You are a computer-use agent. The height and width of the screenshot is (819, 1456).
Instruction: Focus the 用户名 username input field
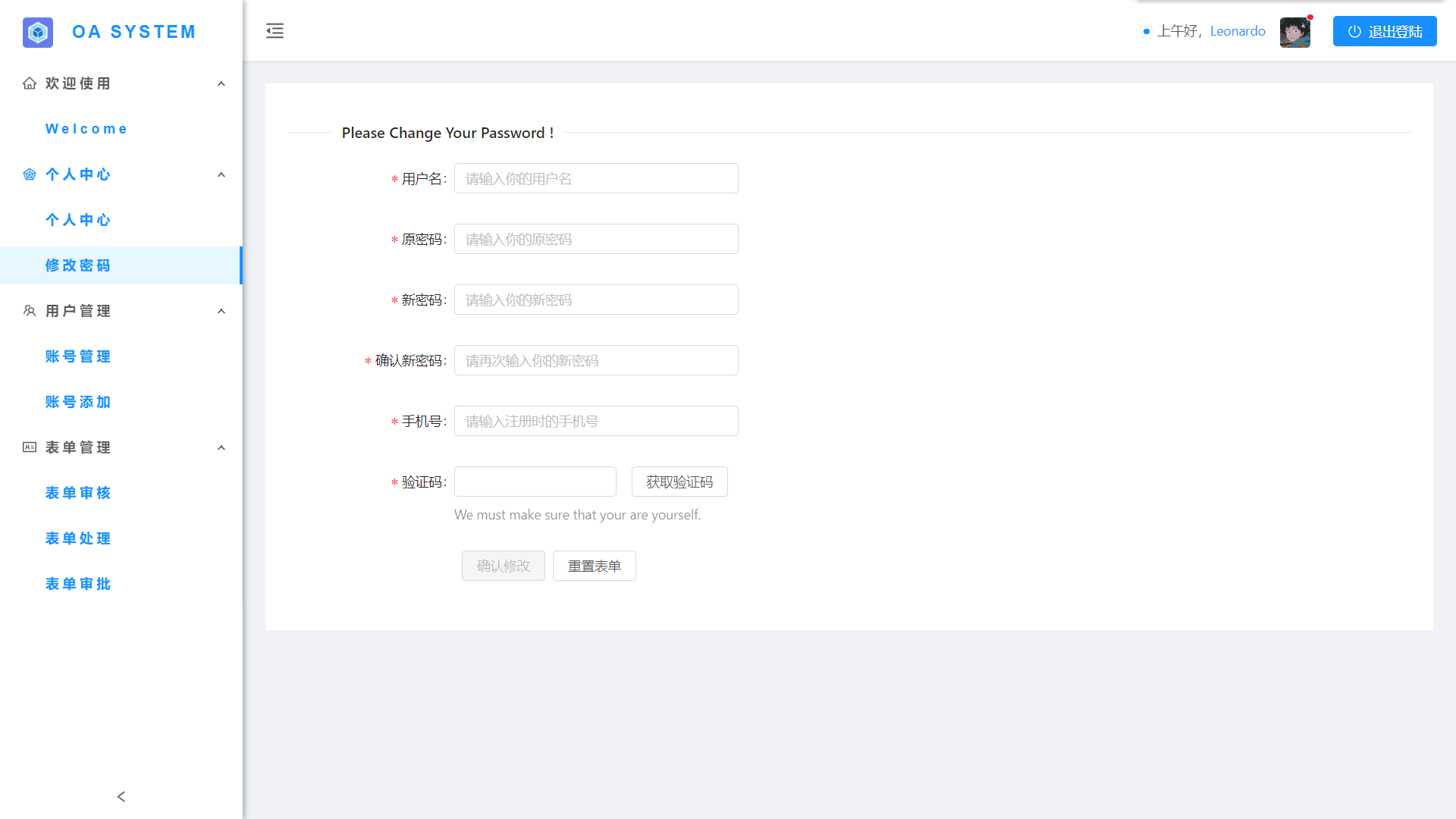tap(596, 178)
